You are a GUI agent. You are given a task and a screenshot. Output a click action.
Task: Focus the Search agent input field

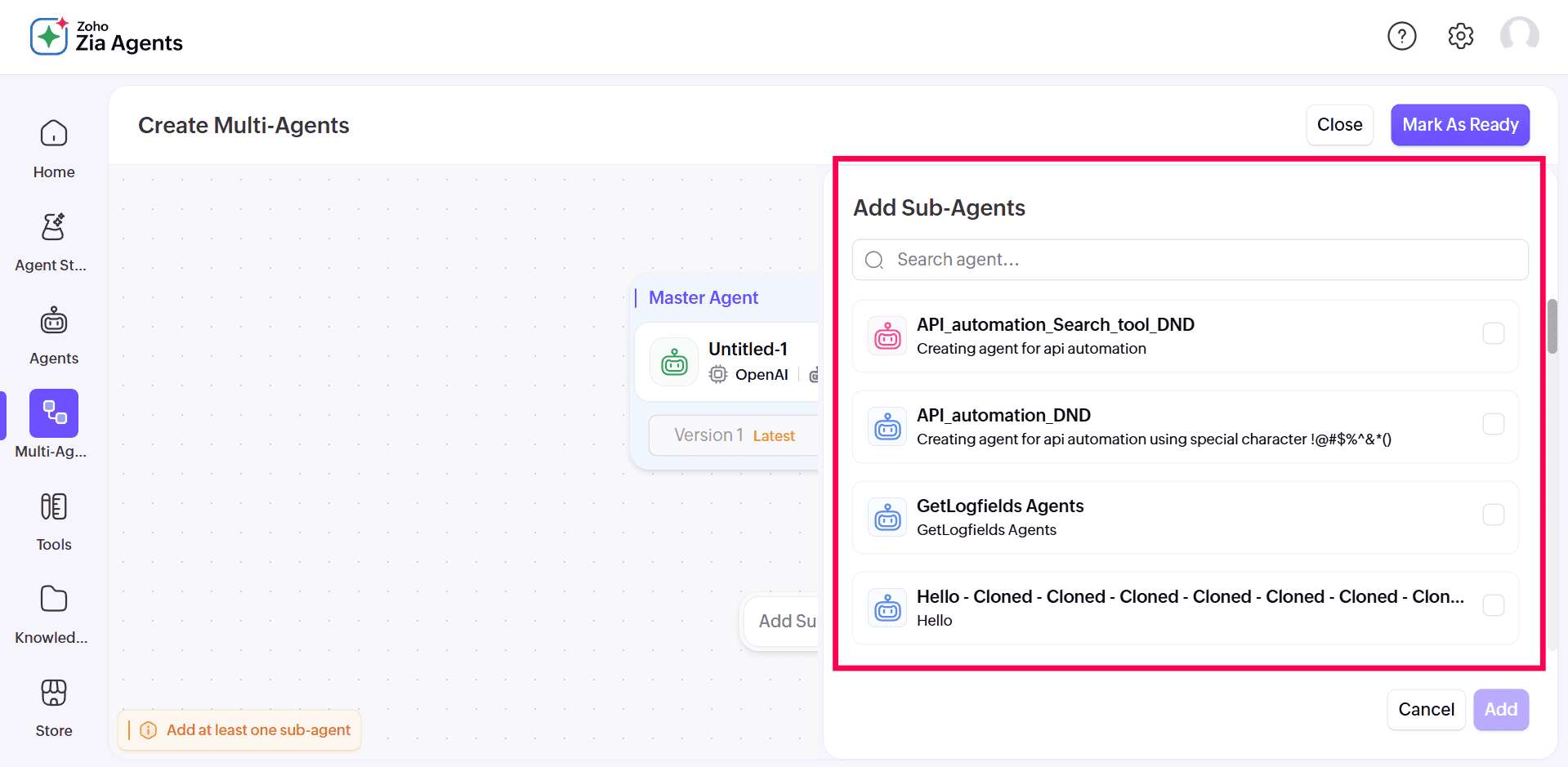pos(1190,260)
